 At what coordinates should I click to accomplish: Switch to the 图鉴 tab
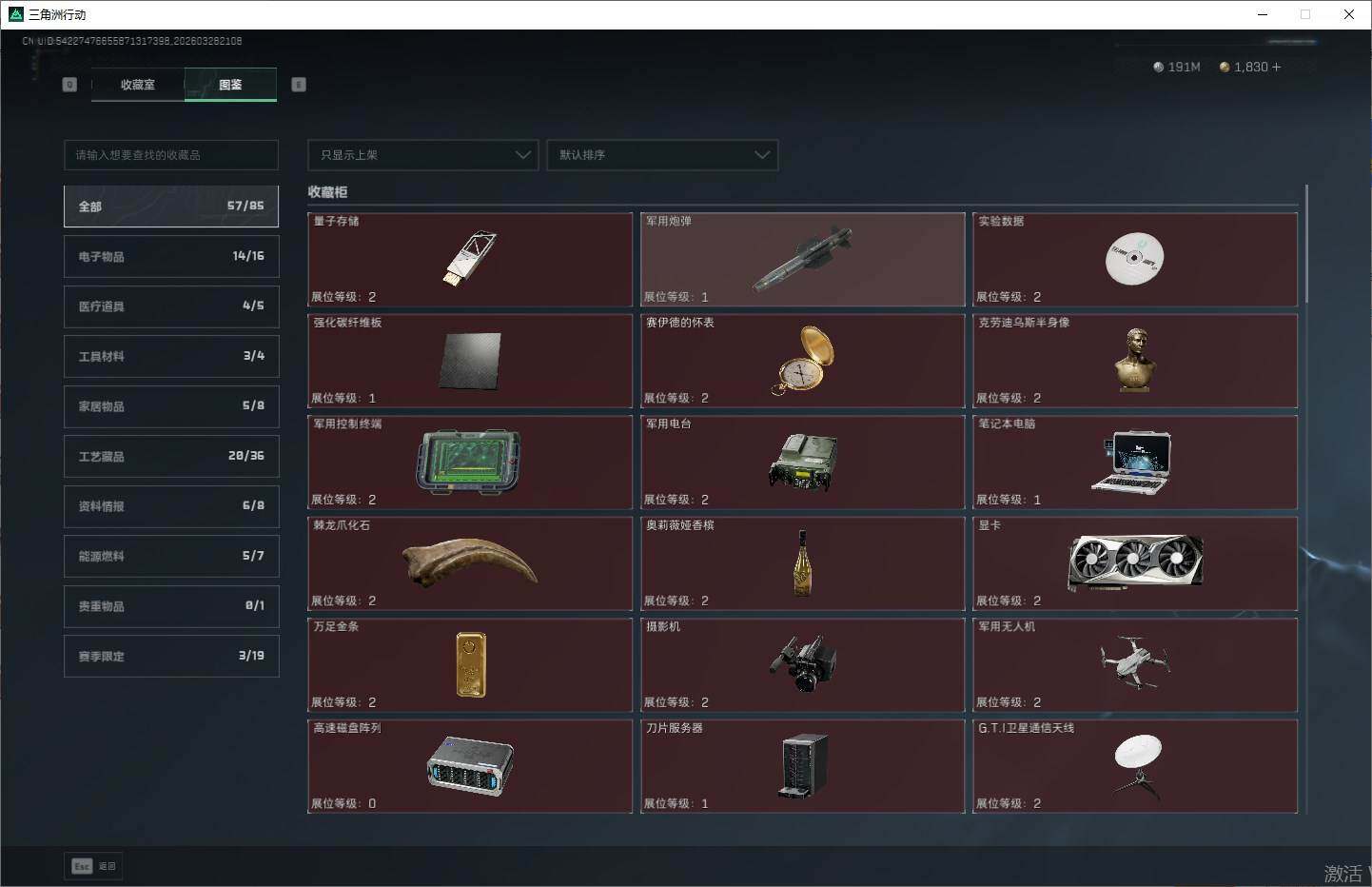[x=230, y=85]
